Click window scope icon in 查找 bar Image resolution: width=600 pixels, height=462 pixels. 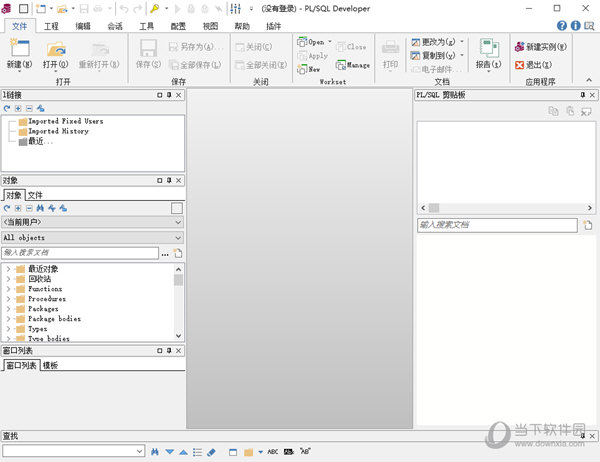point(233,452)
